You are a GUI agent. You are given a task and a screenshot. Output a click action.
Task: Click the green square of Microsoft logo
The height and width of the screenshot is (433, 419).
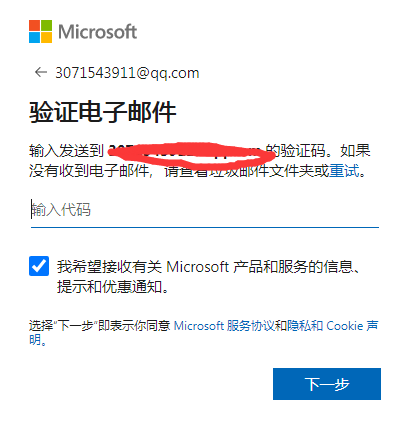(47, 25)
